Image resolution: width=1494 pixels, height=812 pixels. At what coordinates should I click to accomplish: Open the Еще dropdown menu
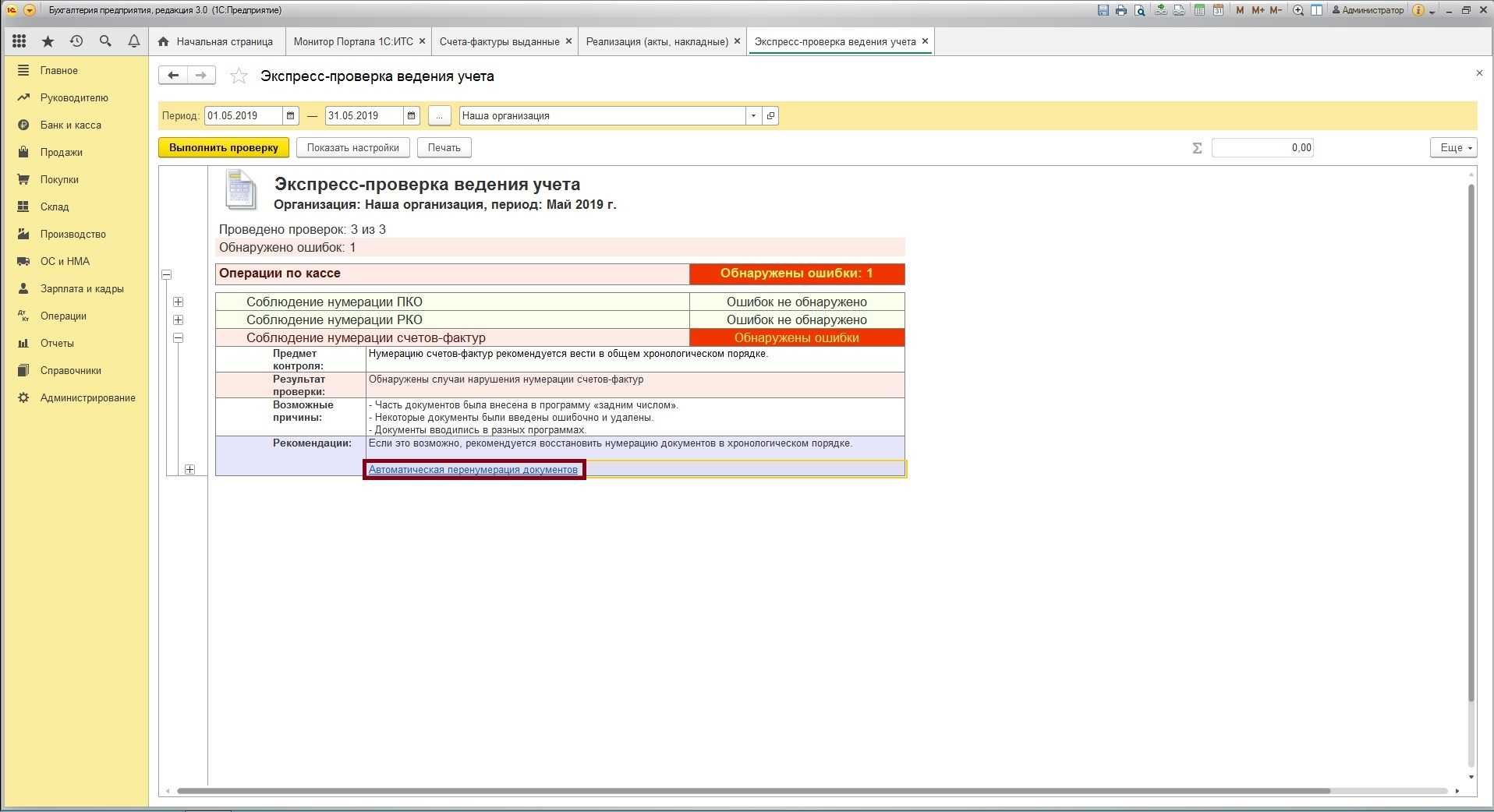[1453, 148]
